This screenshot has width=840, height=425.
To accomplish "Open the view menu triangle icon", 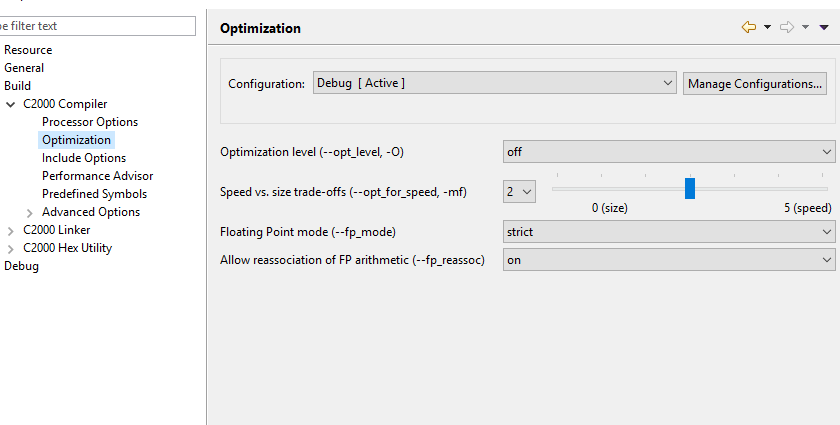I will [824, 28].
